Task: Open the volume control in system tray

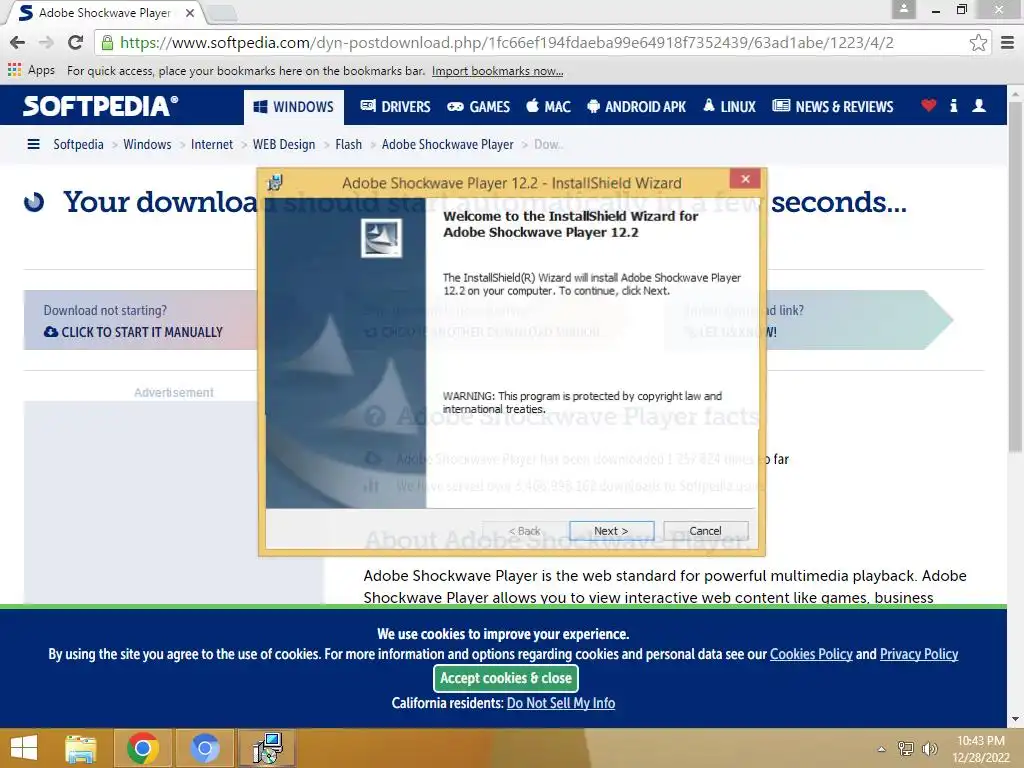Action: pyautogui.click(x=929, y=748)
